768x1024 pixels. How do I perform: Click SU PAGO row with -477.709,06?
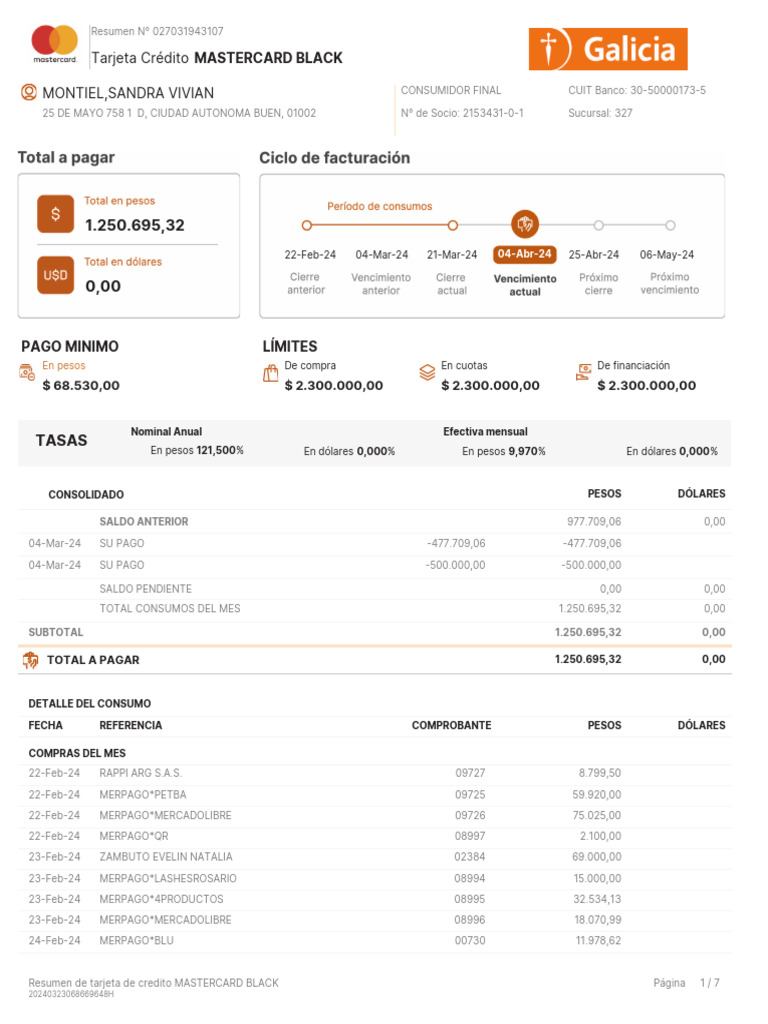click(375, 543)
